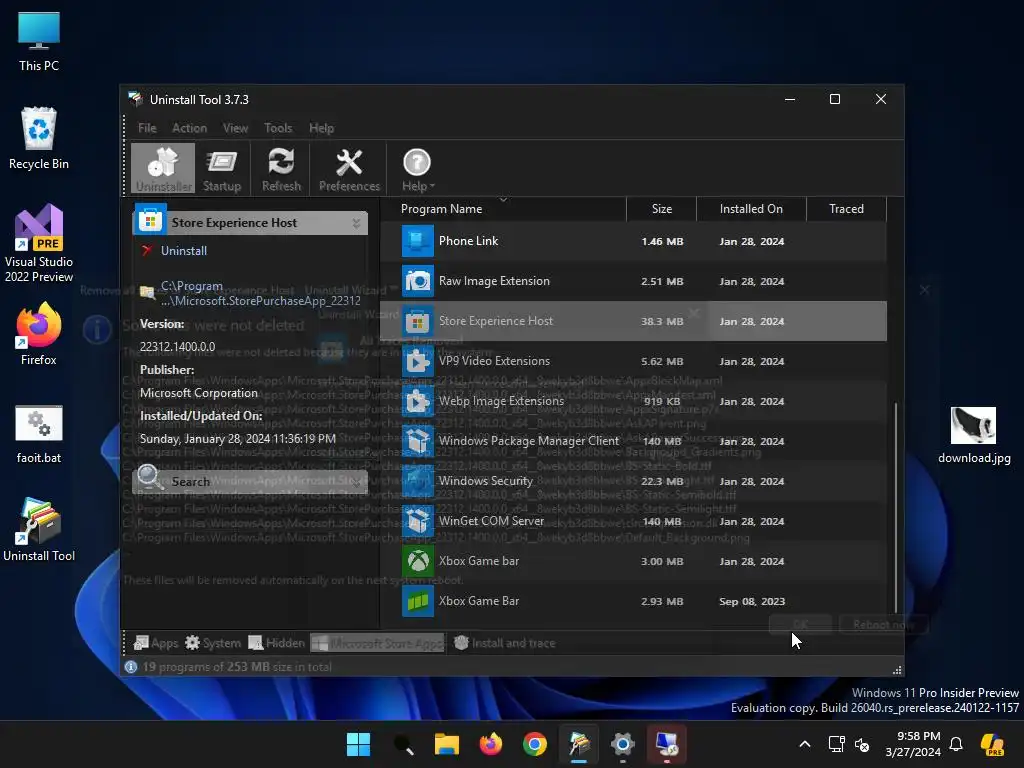This screenshot has width=1024, height=768.
Task: Select the This PC desktop icon
Action: [x=39, y=41]
